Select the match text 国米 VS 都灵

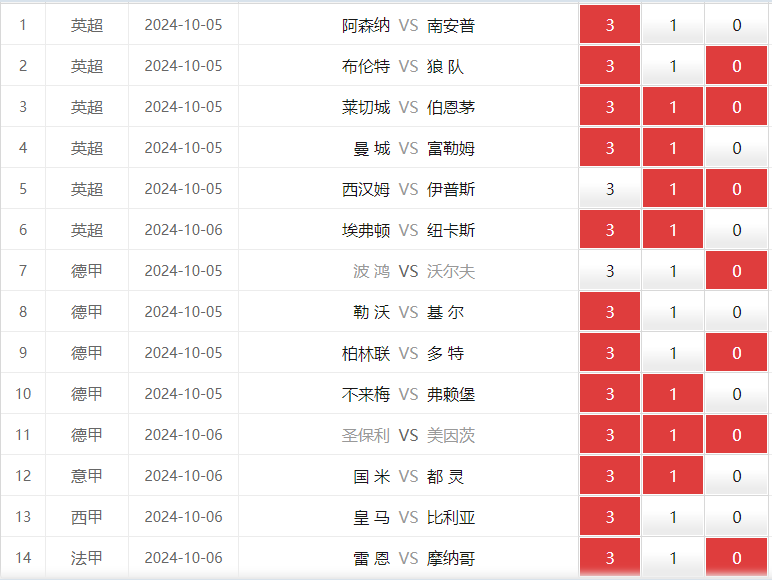[x=409, y=476]
